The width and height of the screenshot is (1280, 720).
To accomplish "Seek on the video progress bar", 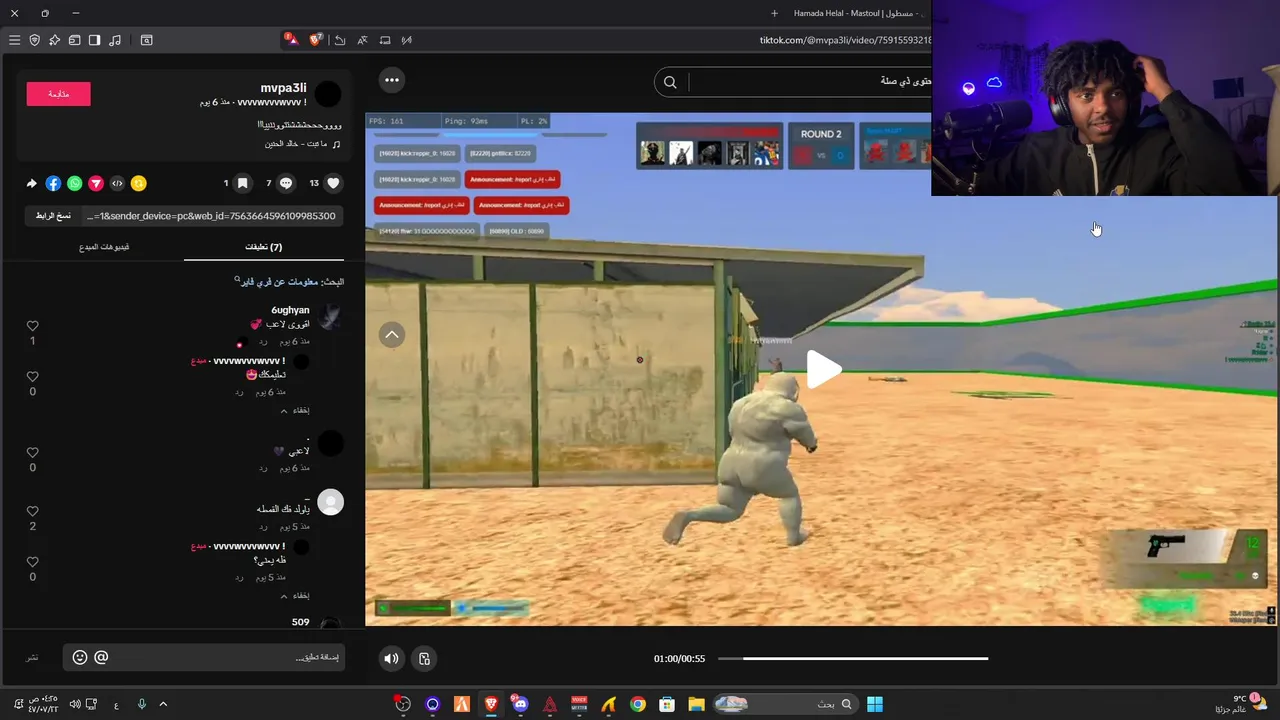I will (853, 658).
